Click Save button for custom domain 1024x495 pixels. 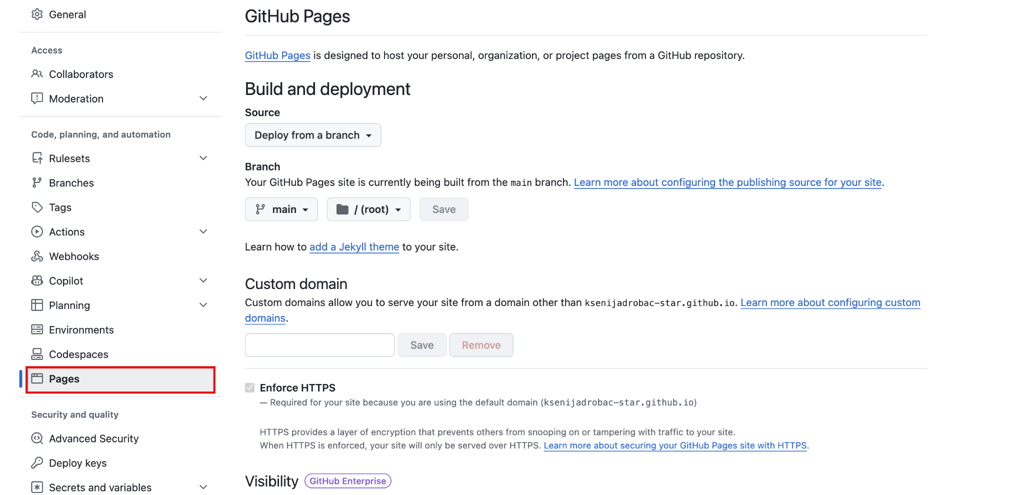click(x=422, y=345)
